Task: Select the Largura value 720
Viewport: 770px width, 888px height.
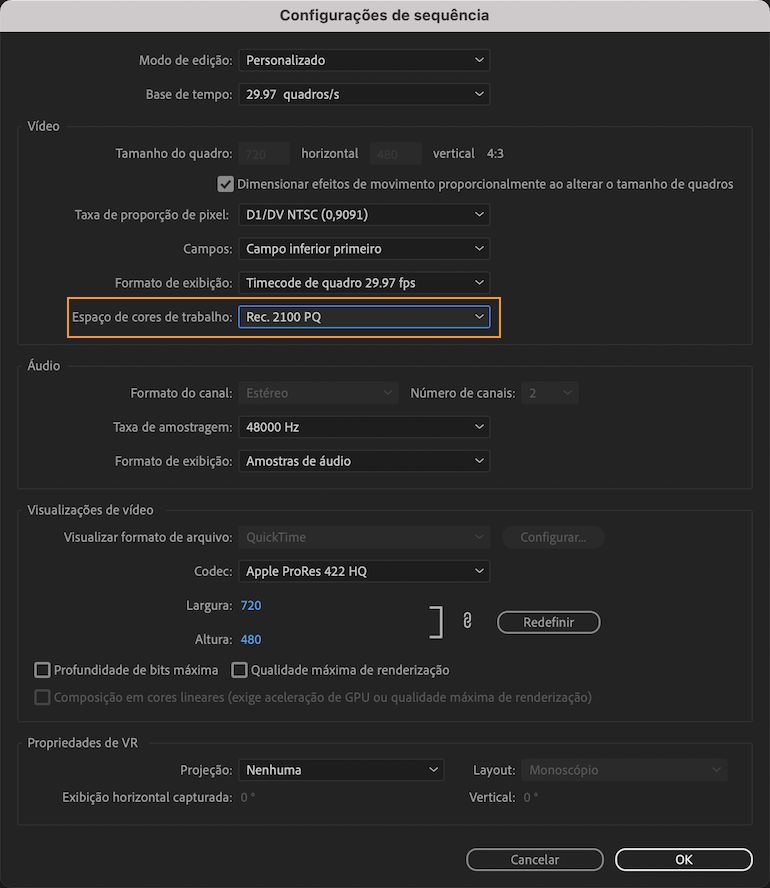Action: coord(249,605)
